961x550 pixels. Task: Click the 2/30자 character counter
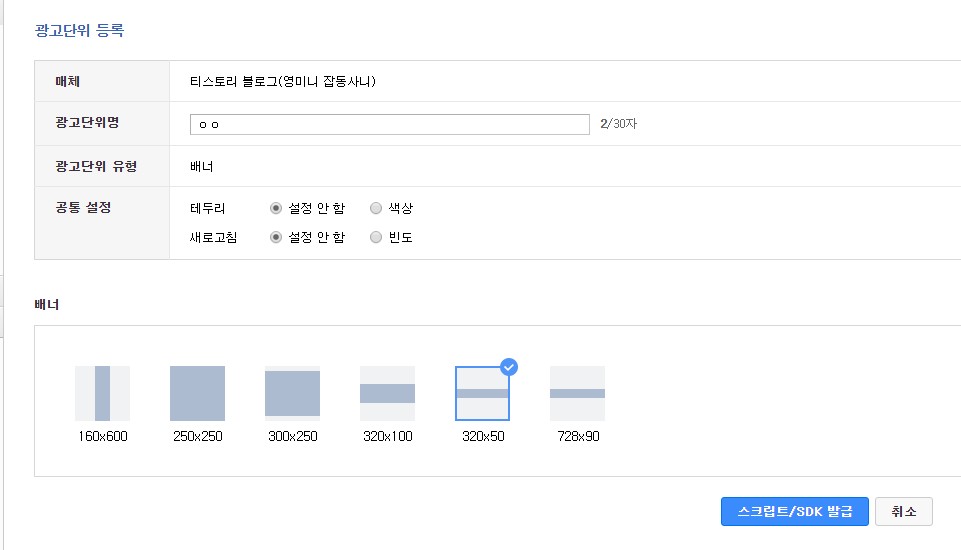[x=618, y=124]
